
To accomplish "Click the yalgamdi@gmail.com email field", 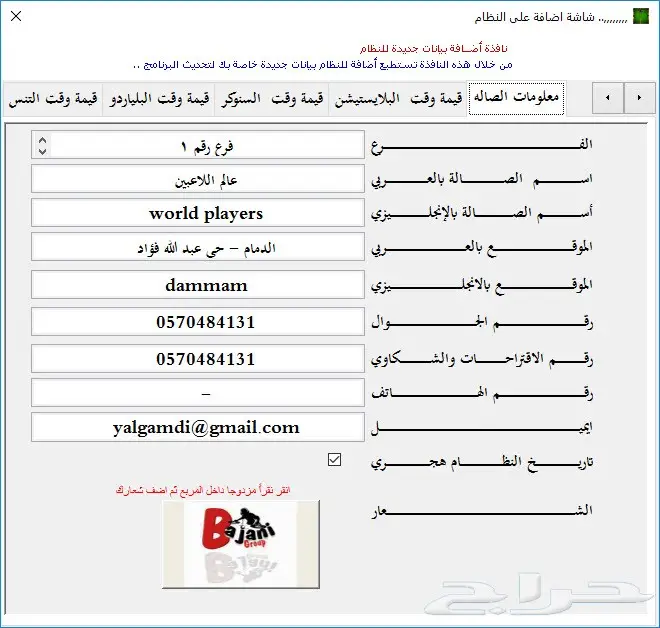I will [x=198, y=427].
